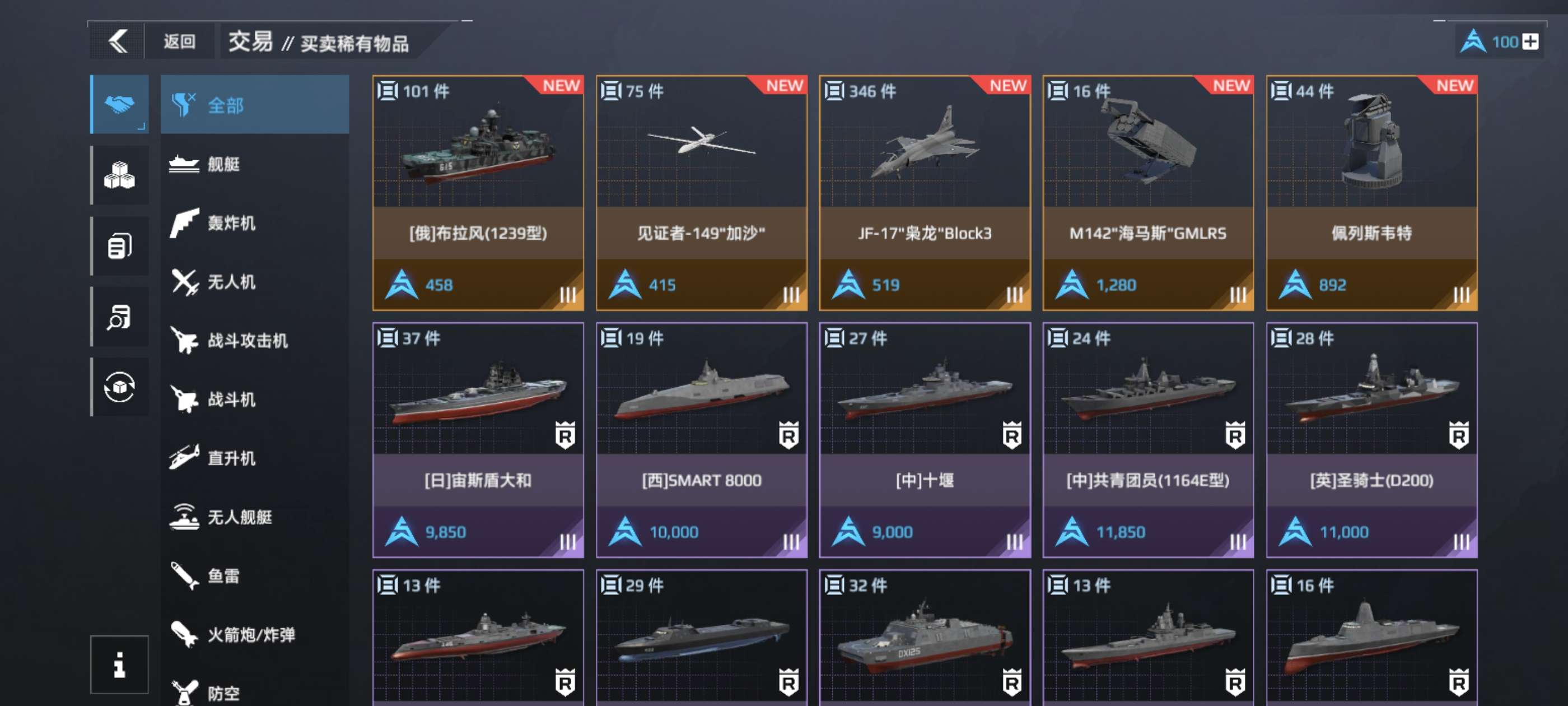Open the M142 海马斯 GMLRS item card
The image size is (1568, 706).
point(1148,193)
